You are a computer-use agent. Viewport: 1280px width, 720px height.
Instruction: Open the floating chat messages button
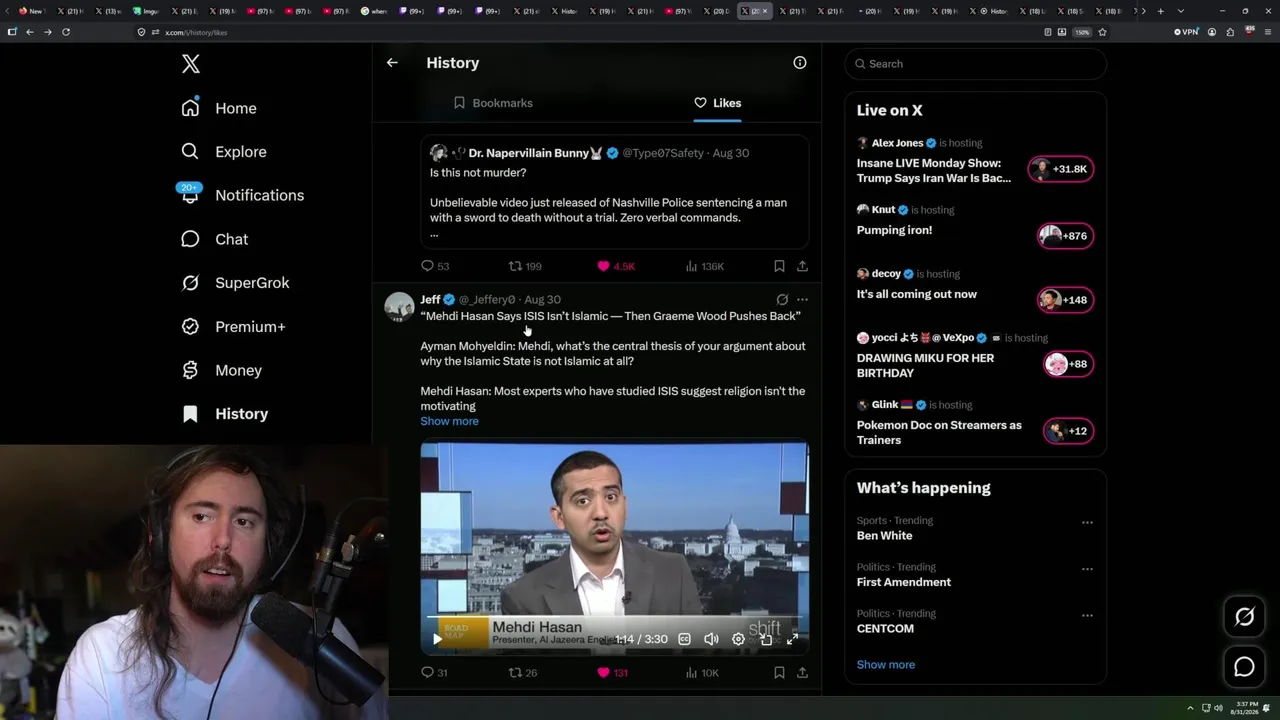[x=1244, y=667]
